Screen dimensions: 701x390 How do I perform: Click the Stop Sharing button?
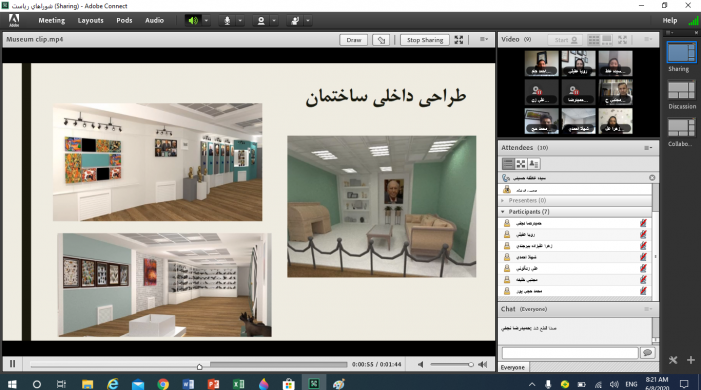click(425, 40)
